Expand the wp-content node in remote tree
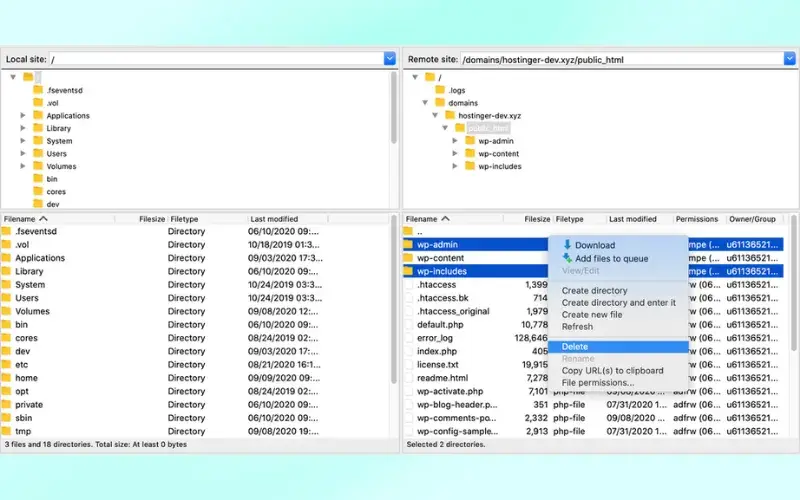The height and width of the screenshot is (500, 800). 455,153
